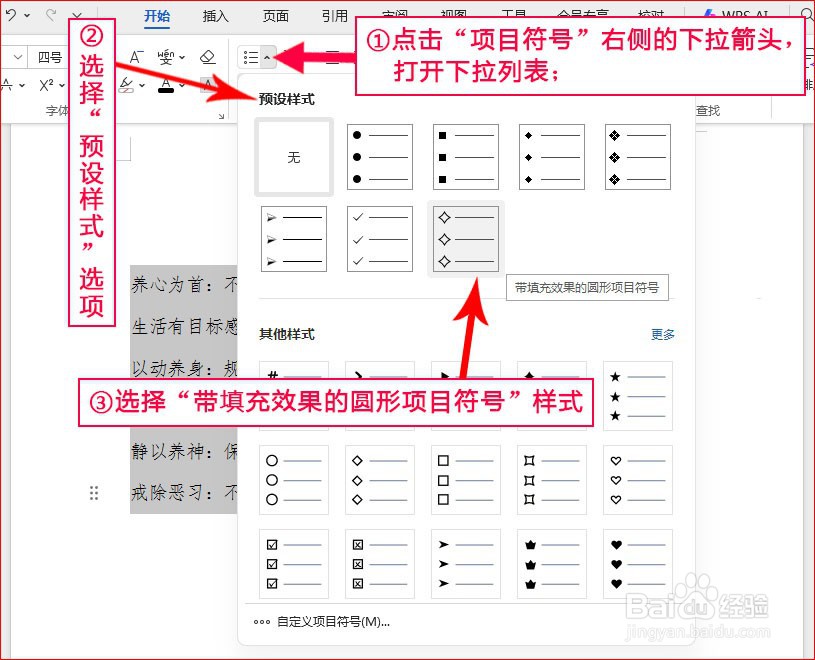Click the decrease font size A⁻ icon

135,56
